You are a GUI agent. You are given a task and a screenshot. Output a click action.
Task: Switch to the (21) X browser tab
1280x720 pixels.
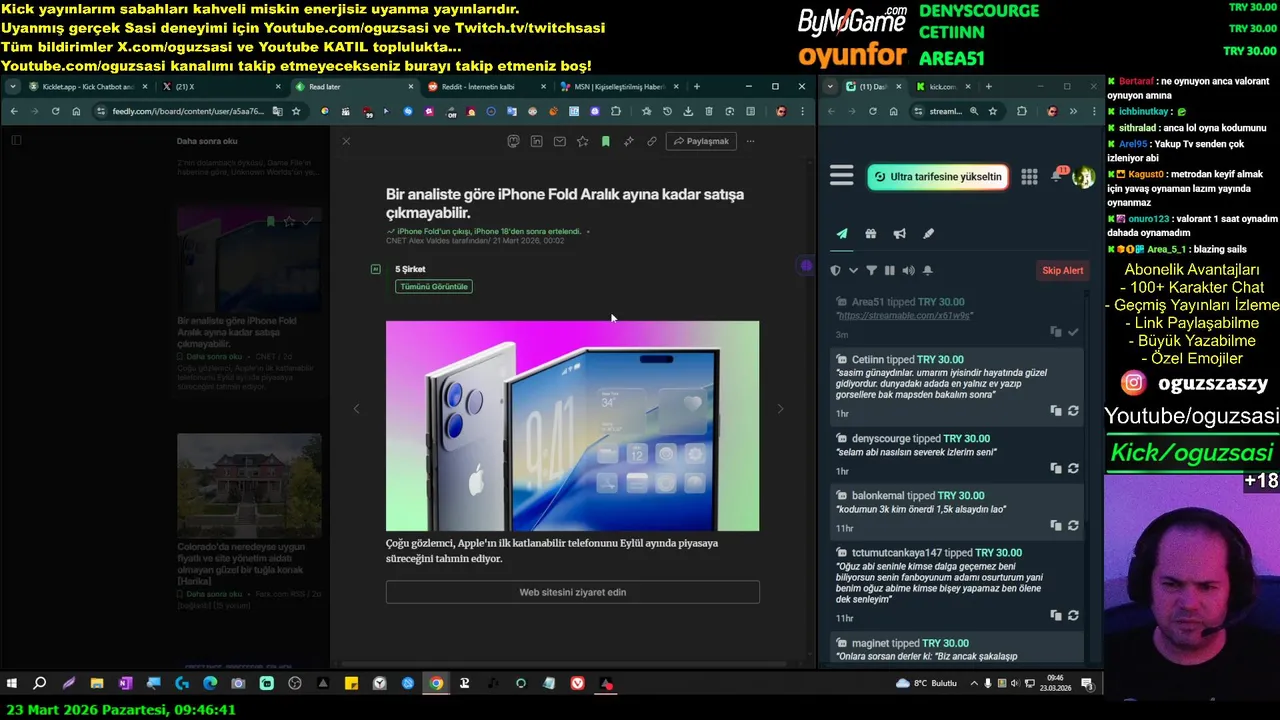(220, 87)
